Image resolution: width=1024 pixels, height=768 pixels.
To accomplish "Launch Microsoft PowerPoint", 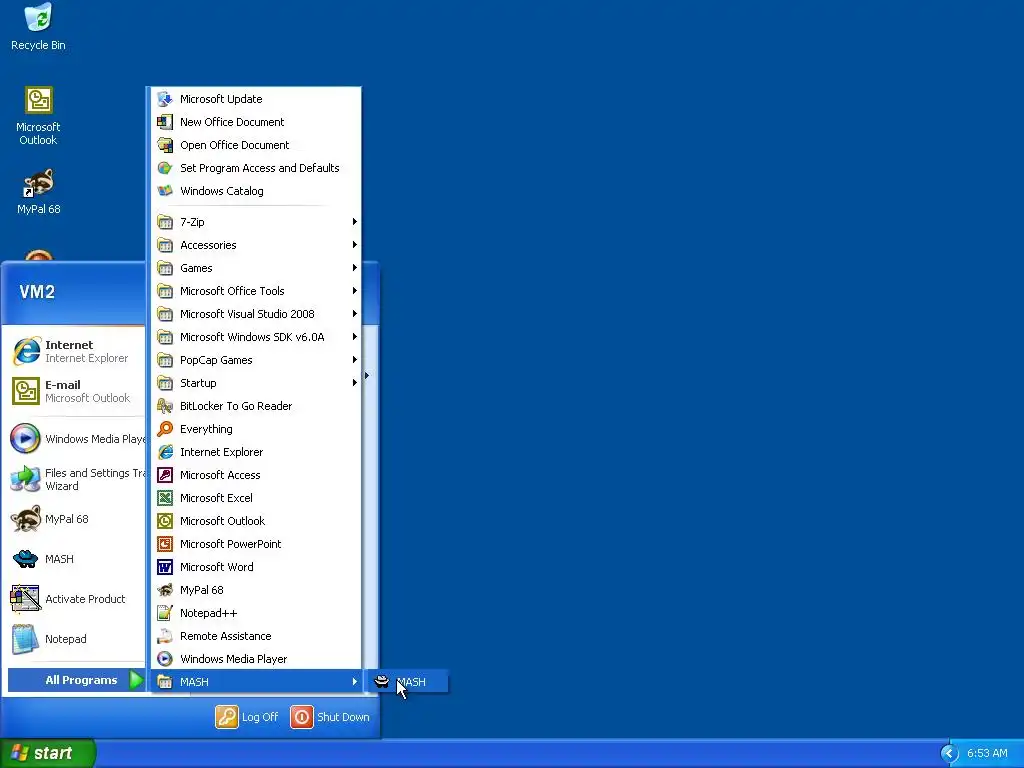I will pos(256,544).
